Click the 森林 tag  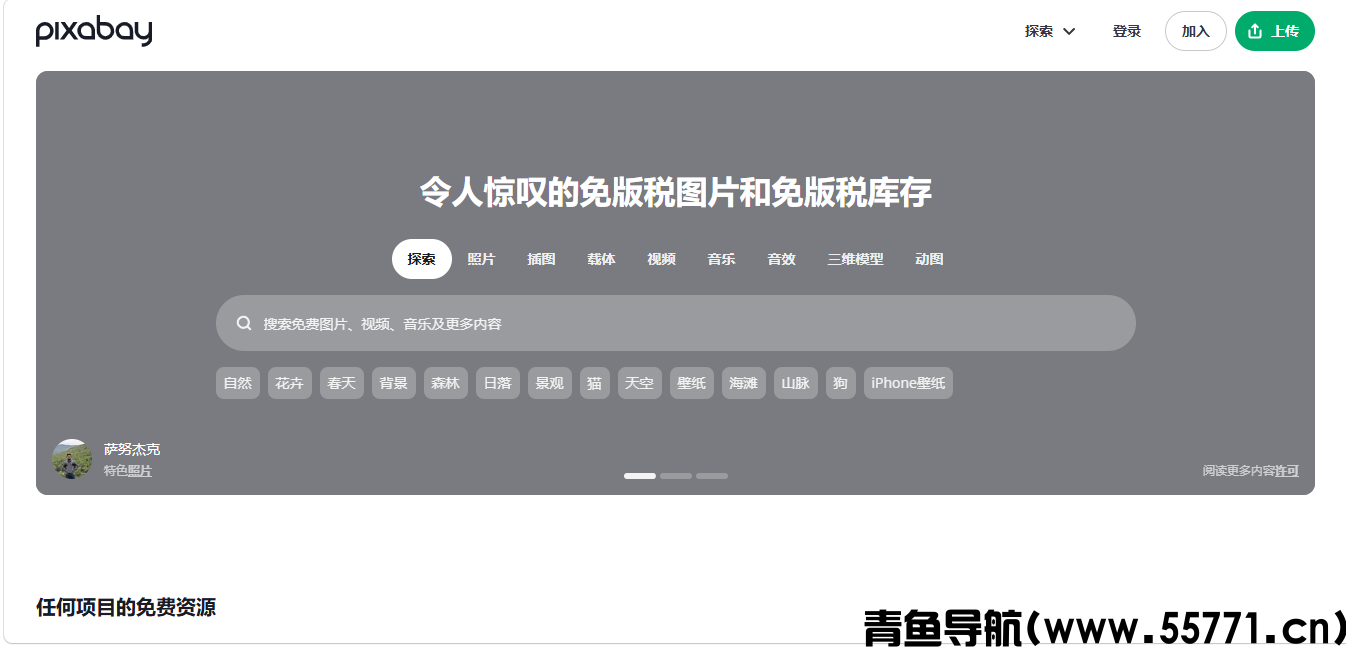(446, 383)
